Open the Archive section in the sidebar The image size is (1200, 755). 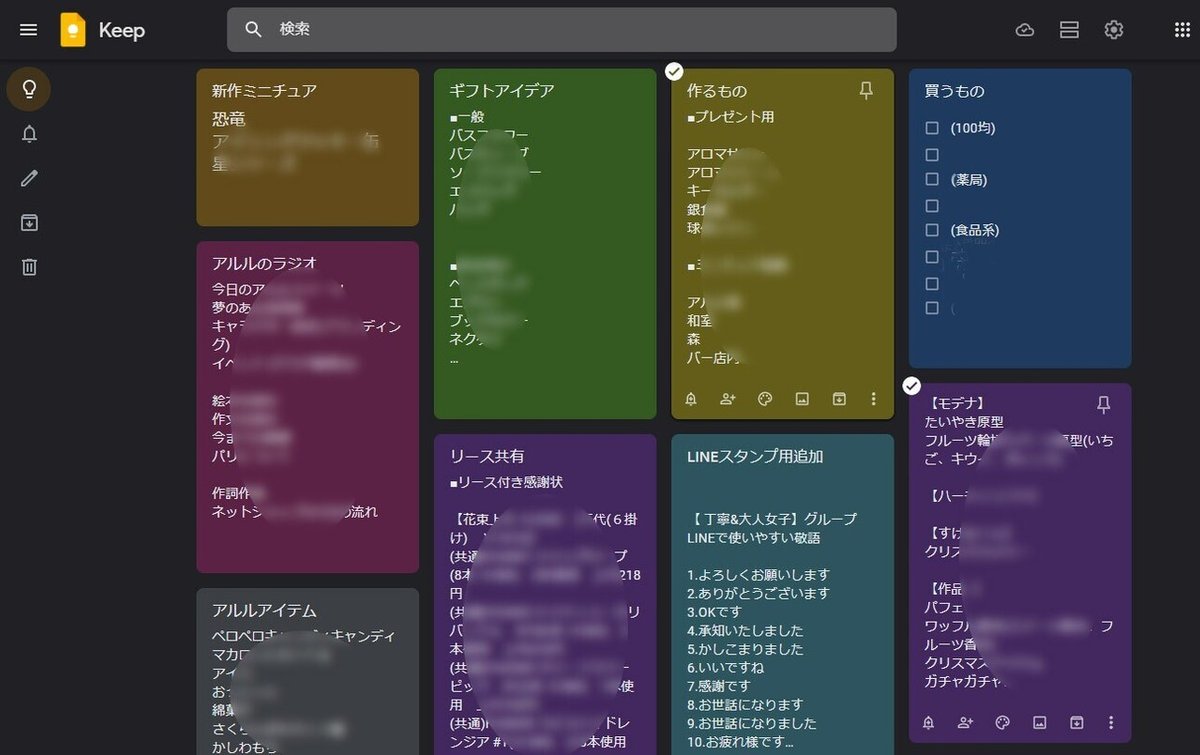(28, 222)
